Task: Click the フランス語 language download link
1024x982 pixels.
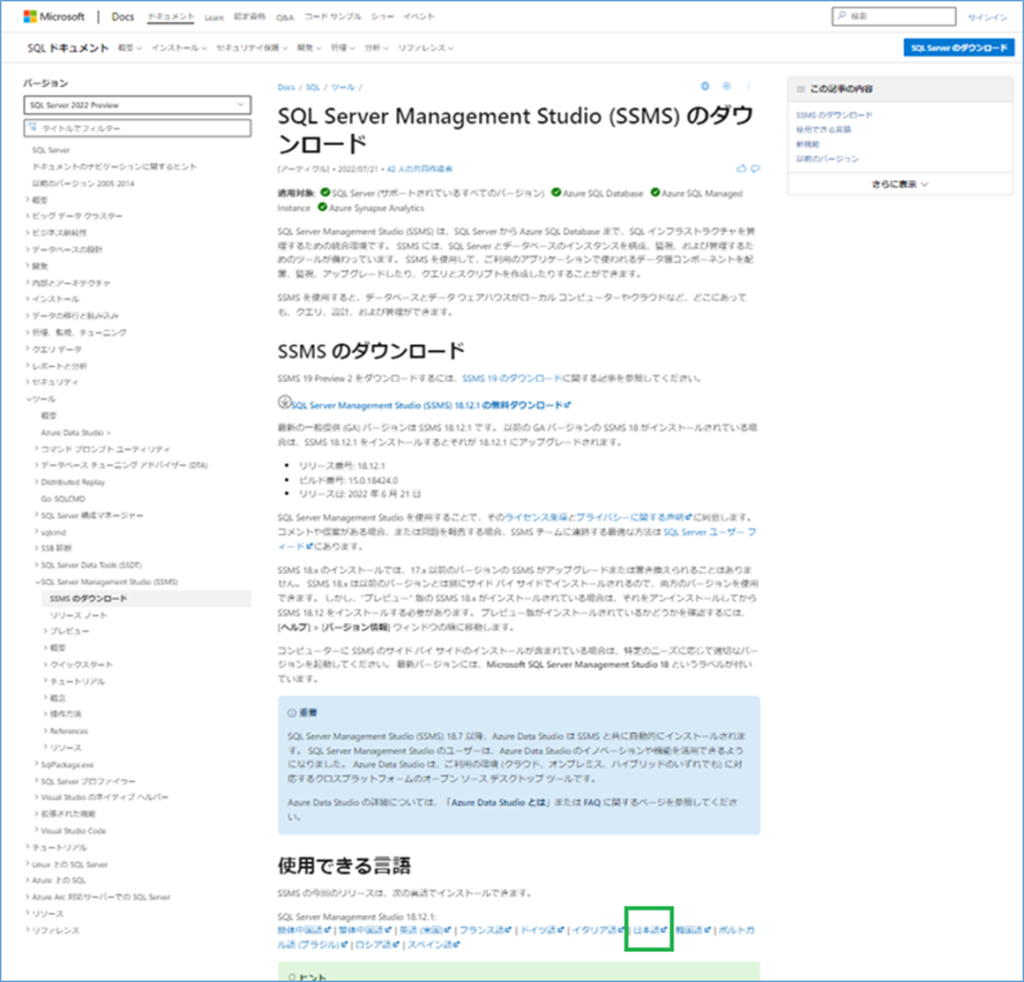Action: (x=485, y=930)
